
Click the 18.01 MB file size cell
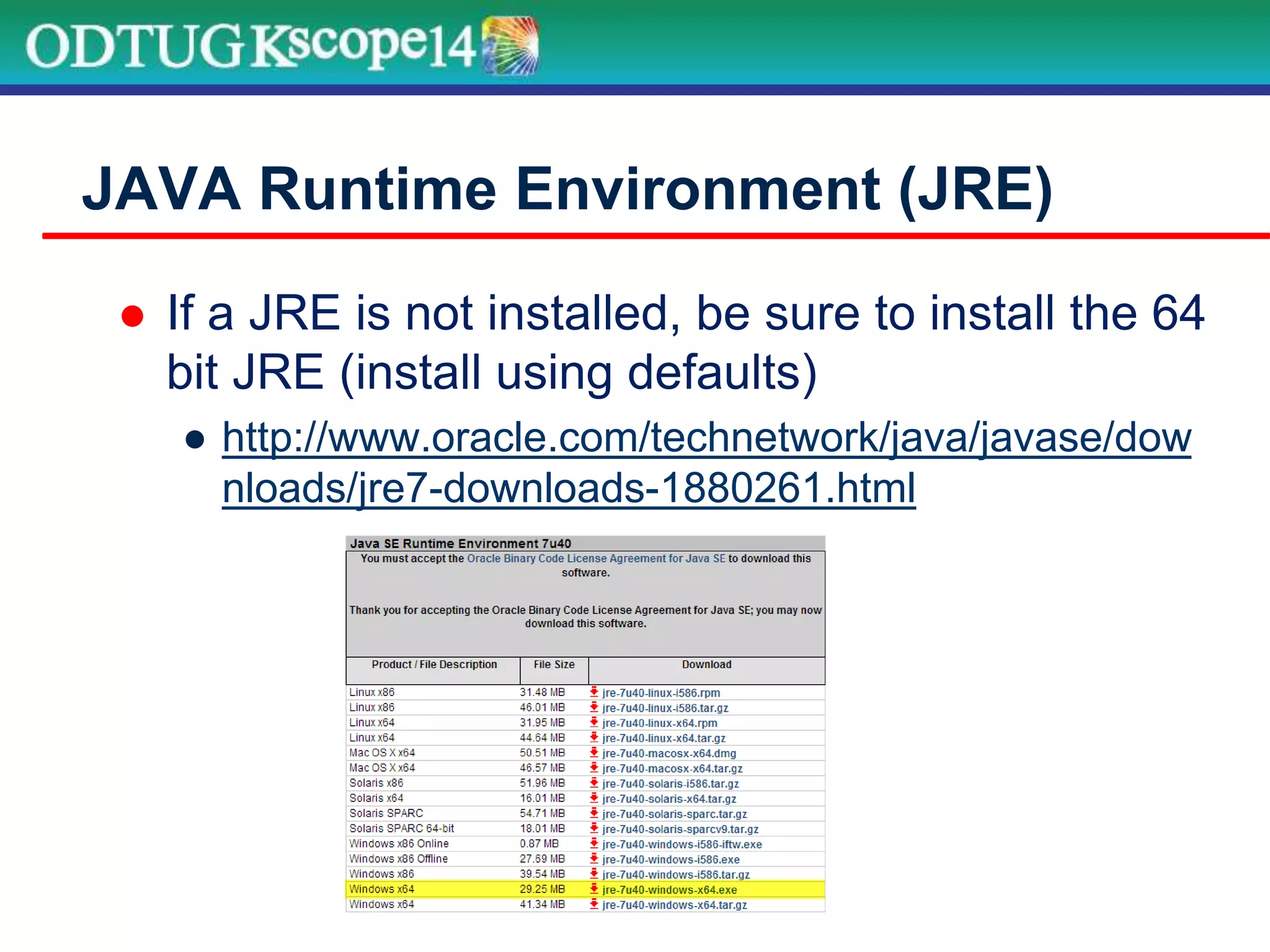pyautogui.click(x=542, y=828)
